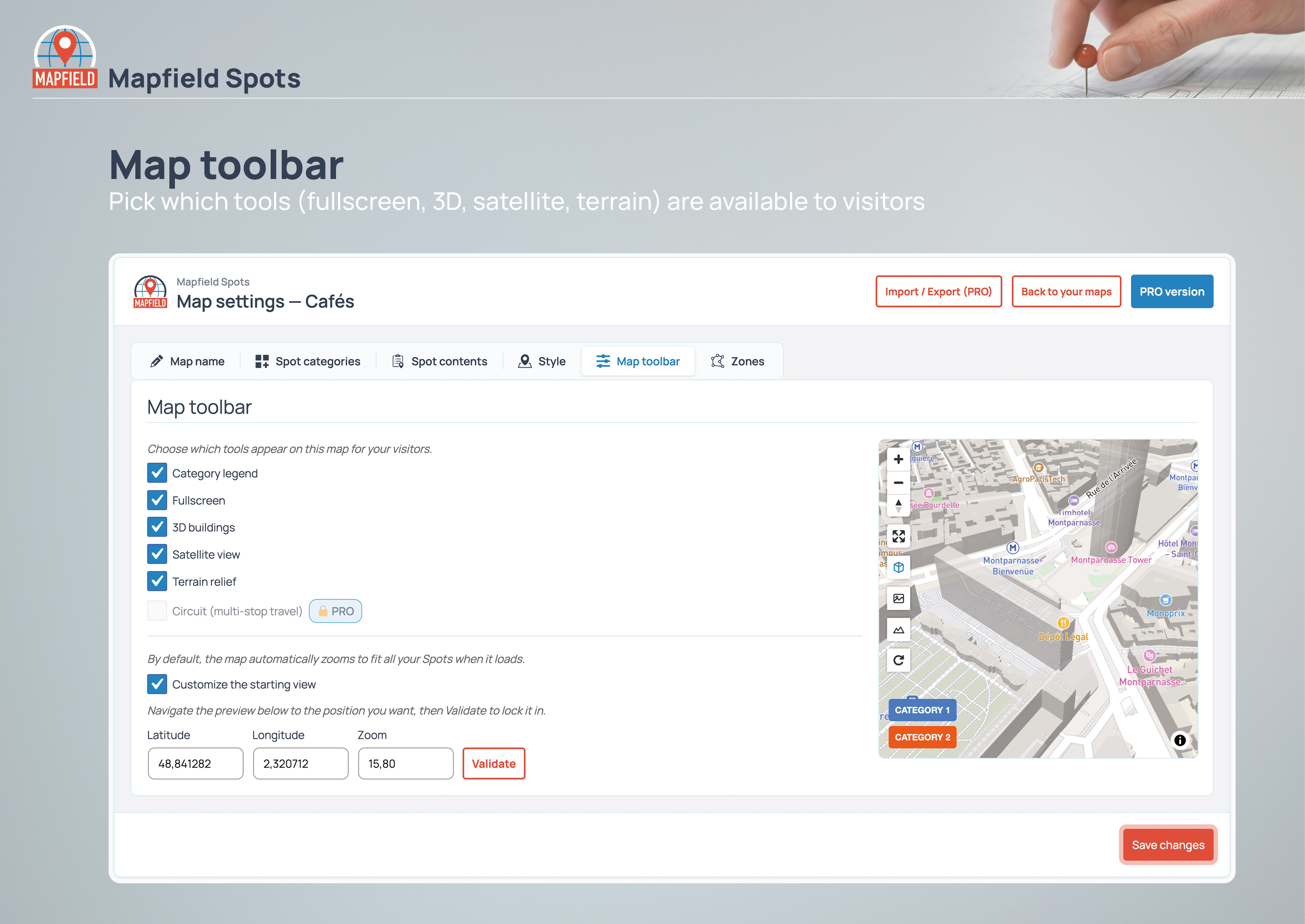Toggle Customize the starting view checkbox

tap(157, 684)
